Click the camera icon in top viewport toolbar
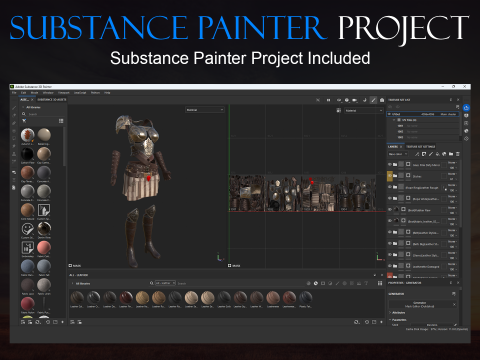This screenshot has height=360, width=480. [x=355, y=100]
